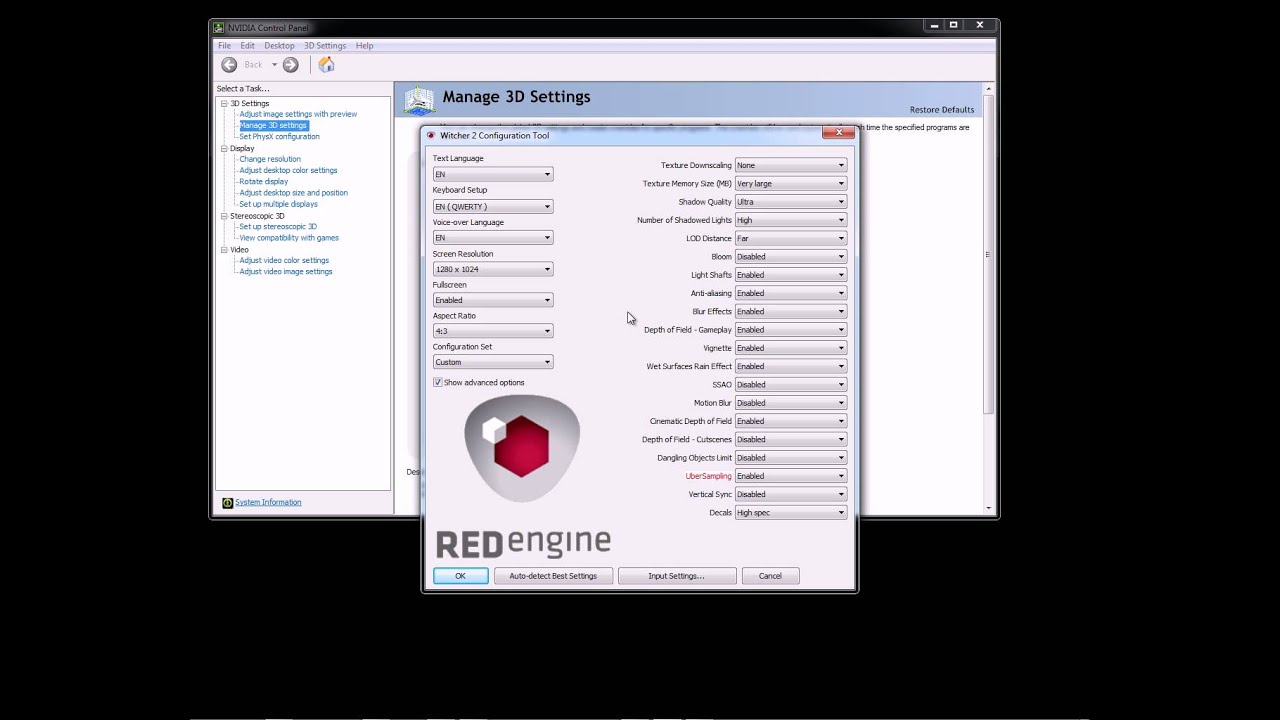Image resolution: width=1280 pixels, height=720 pixels.
Task: Change the Anti-aliasing dropdown
Action: pos(791,293)
